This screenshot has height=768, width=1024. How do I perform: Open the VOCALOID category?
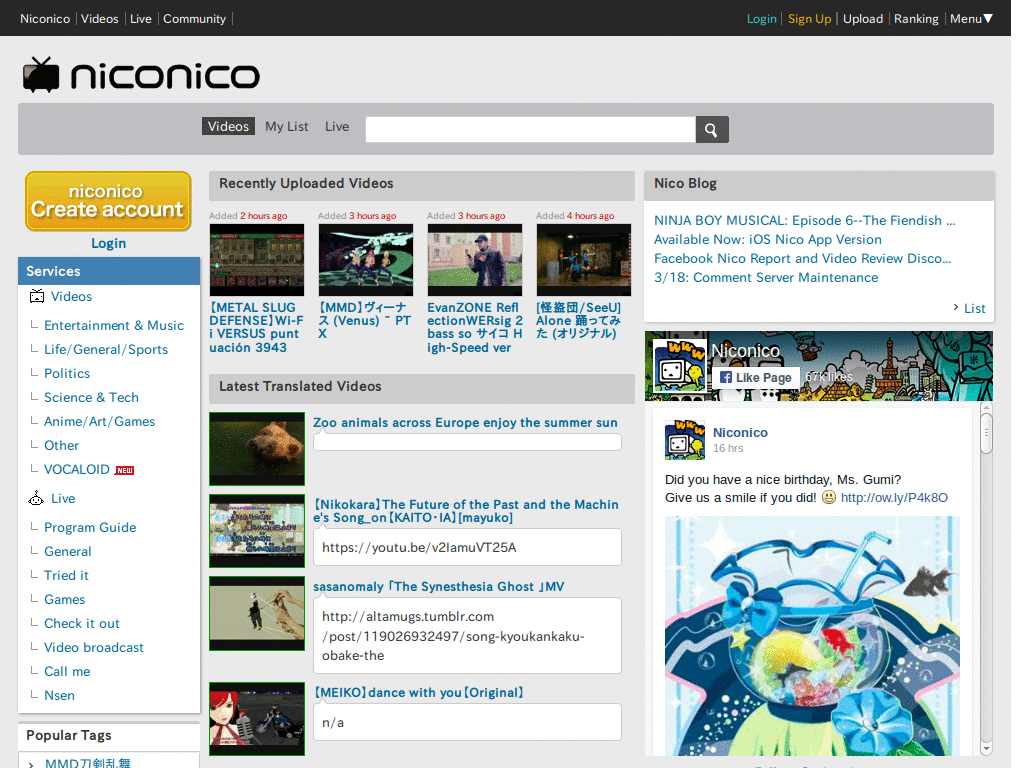pos(76,470)
